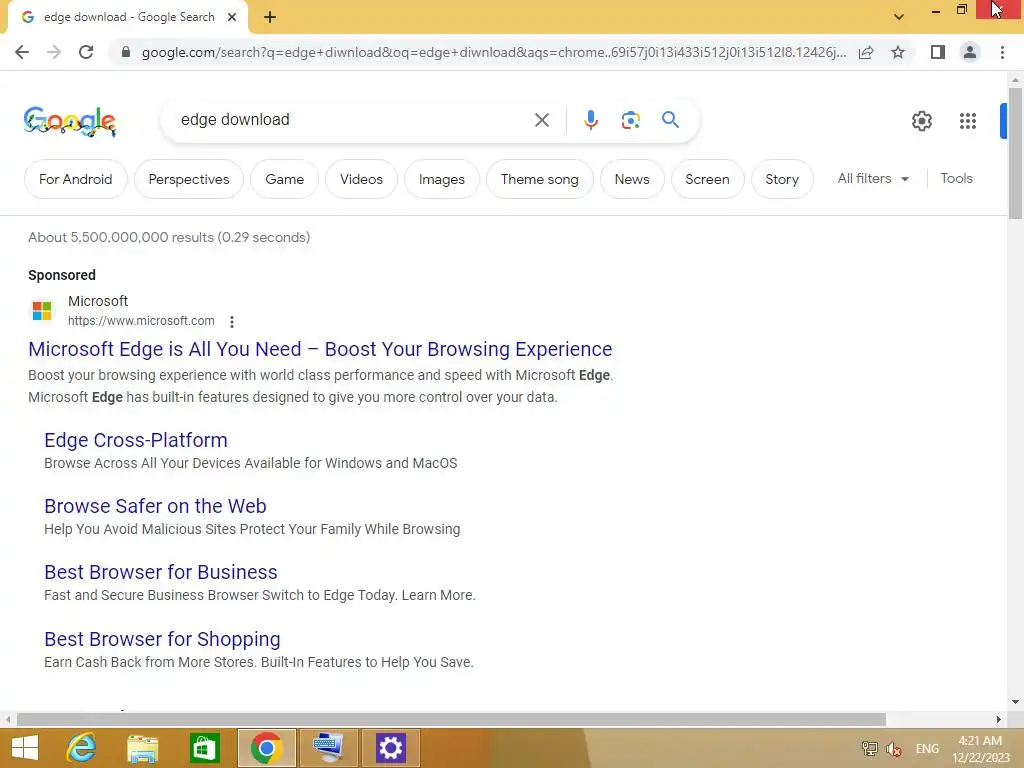Image resolution: width=1024 pixels, height=768 pixels.
Task: Open Chrome side panel
Action: click(938, 52)
